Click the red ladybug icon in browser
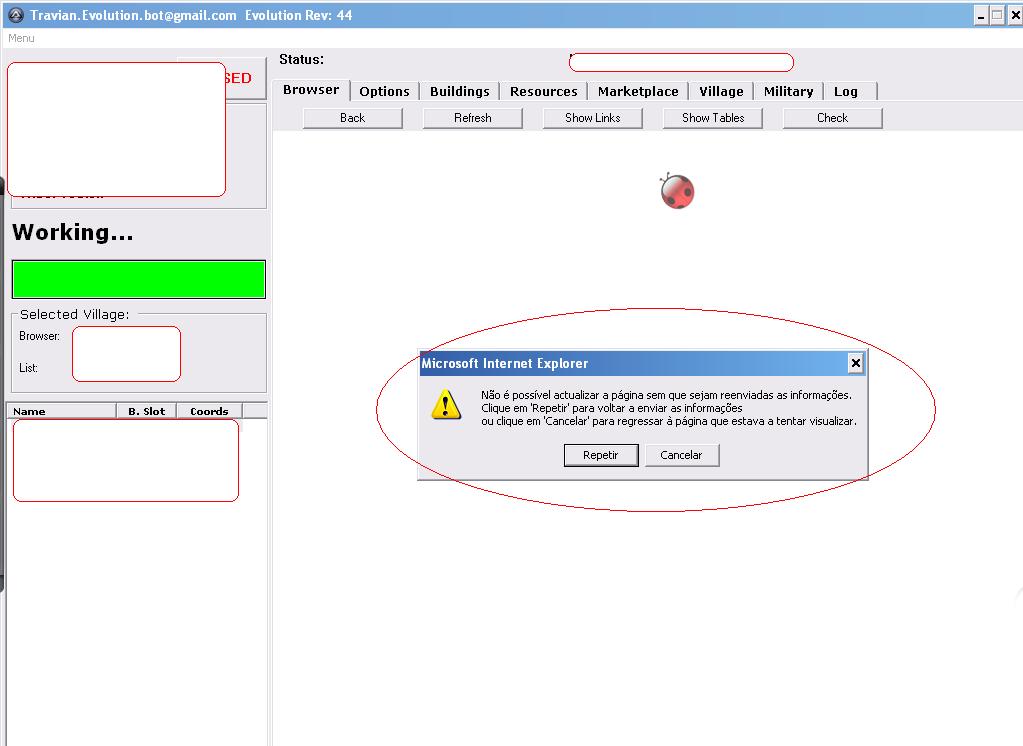The image size is (1023, 746). coord(677,191)
